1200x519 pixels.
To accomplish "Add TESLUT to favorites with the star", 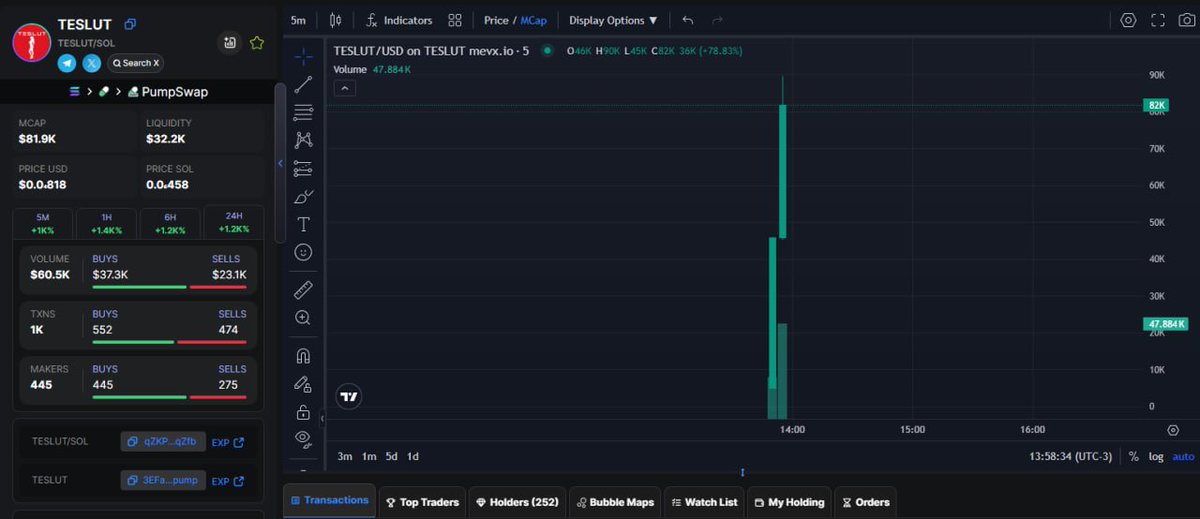I will [257, 43].
